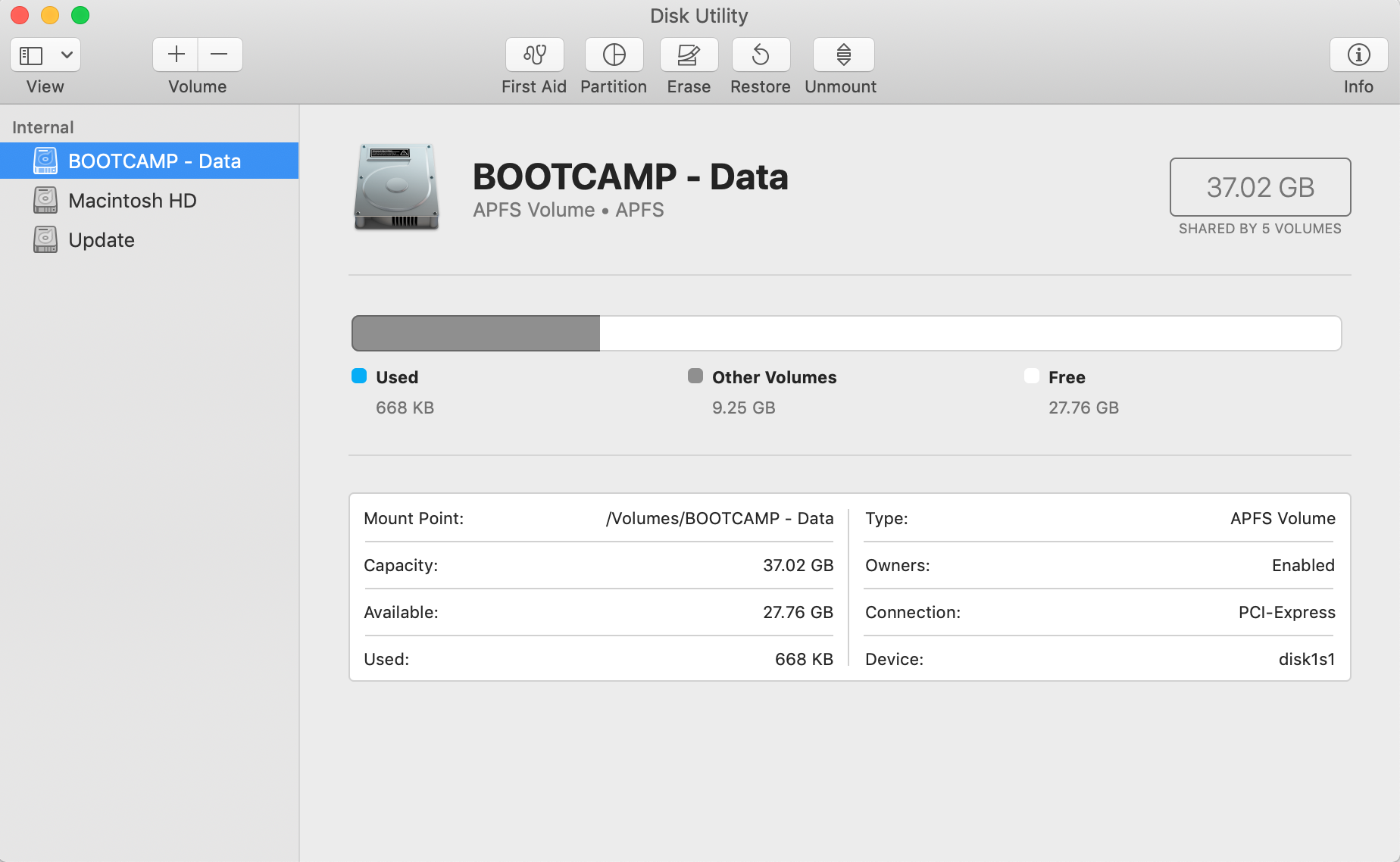Screen dimensions: 1400x862
Task: Click the Free 27.76 GB legend value
Action: (x=1083, y=408)
